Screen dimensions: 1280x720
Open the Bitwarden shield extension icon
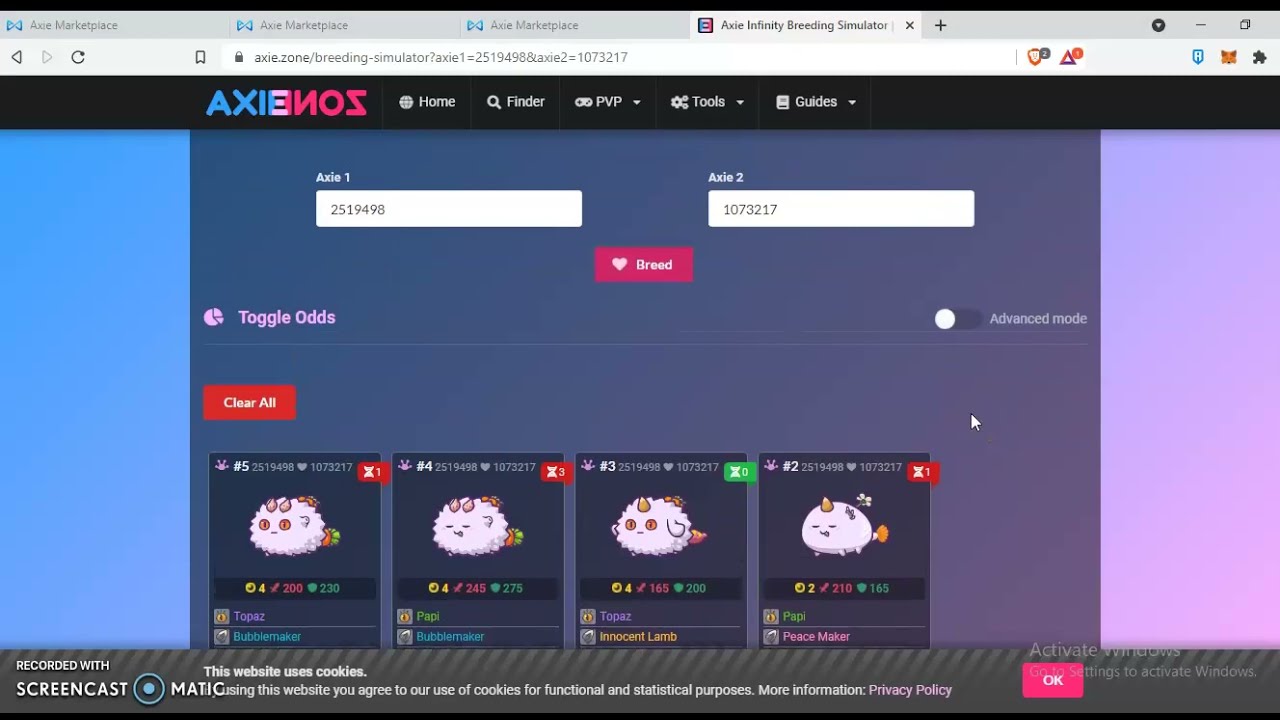(1198, 57)
